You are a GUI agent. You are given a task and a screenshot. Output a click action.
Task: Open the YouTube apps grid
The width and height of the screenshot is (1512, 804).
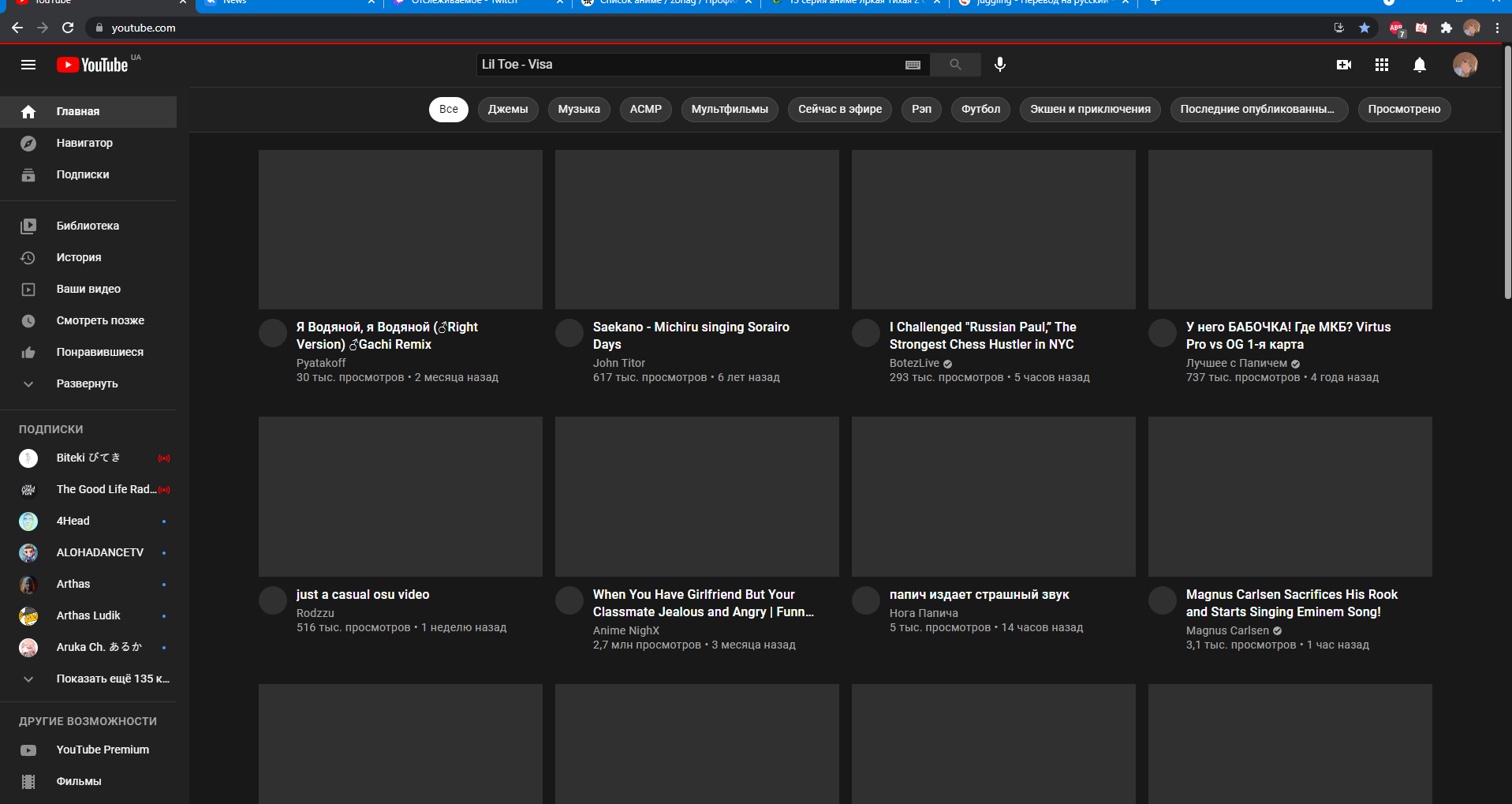[x=1382, y=65]
